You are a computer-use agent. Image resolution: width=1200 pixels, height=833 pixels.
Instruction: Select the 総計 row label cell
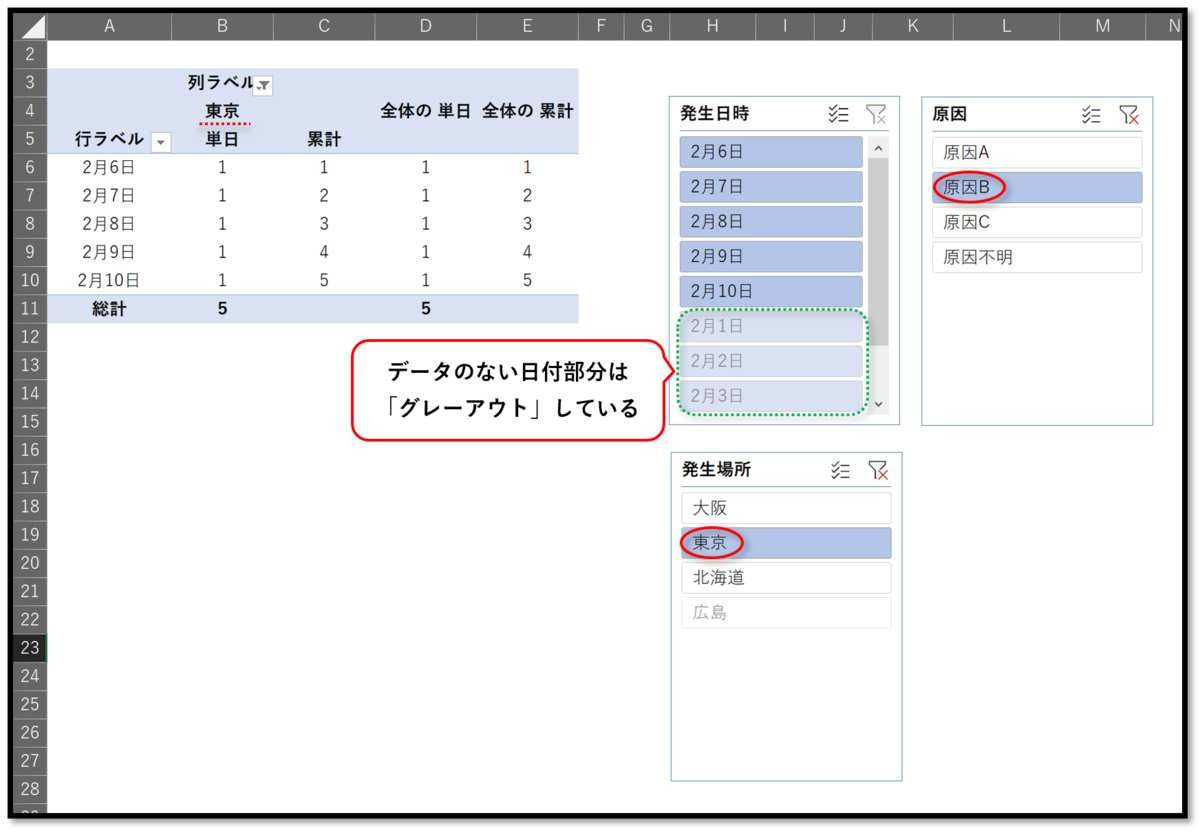click(x=109, y=308)
